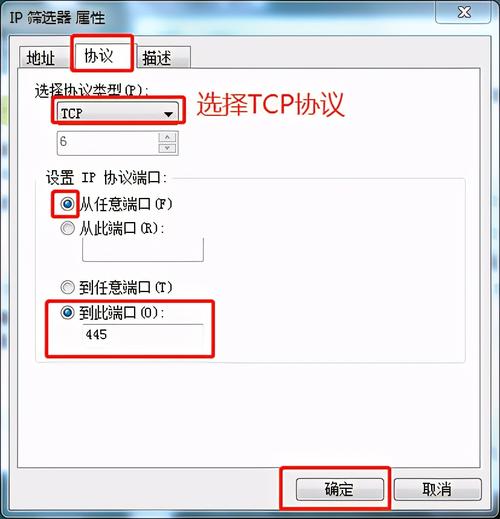Screen dimensions: 500x519
Task: Click the 取消 button
Action: coord(437,489)
